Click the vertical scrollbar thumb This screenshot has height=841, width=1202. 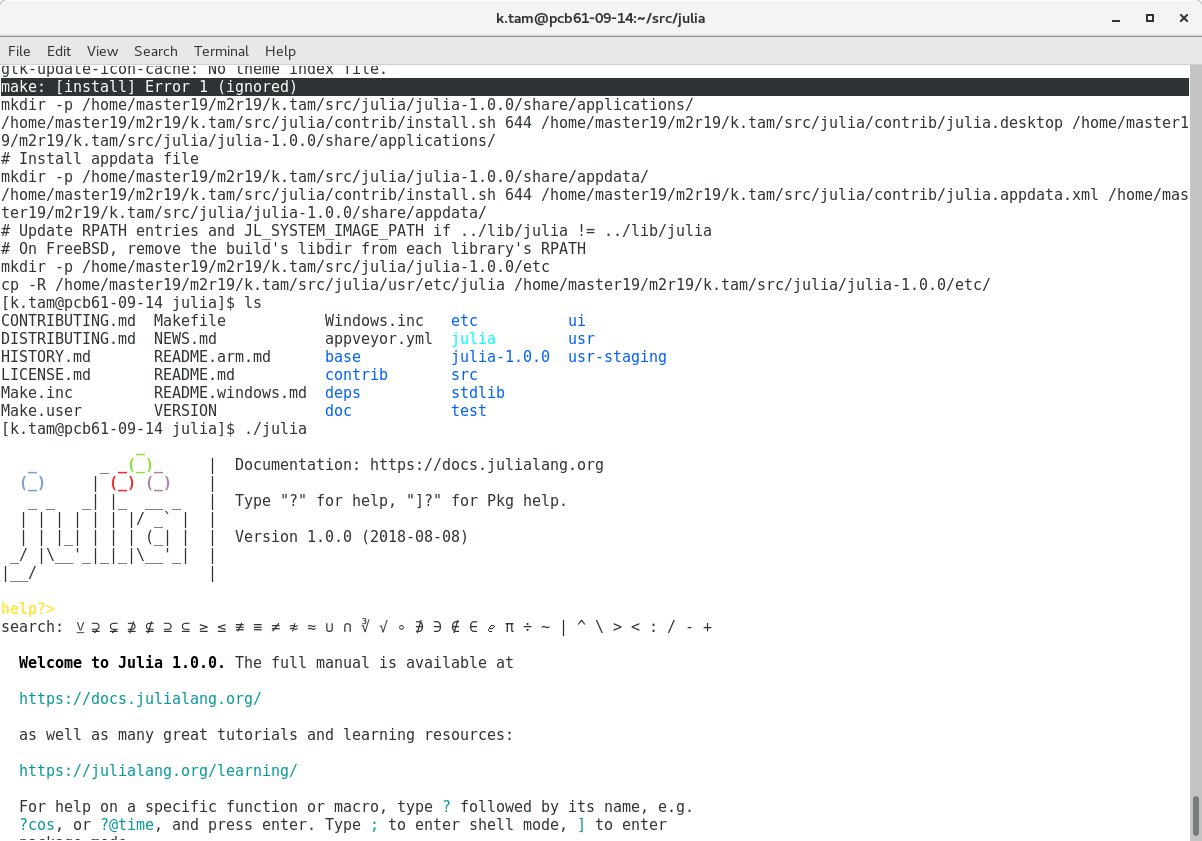[x=1195, y=814]
